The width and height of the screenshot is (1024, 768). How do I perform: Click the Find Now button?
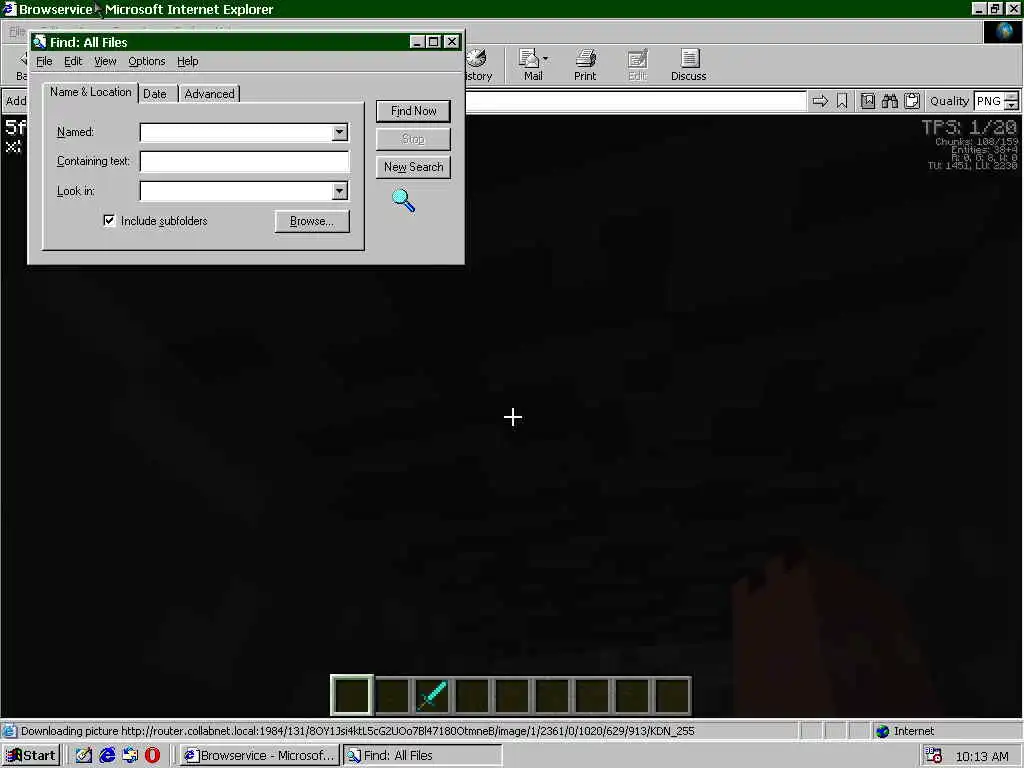(x=413, y=111)
